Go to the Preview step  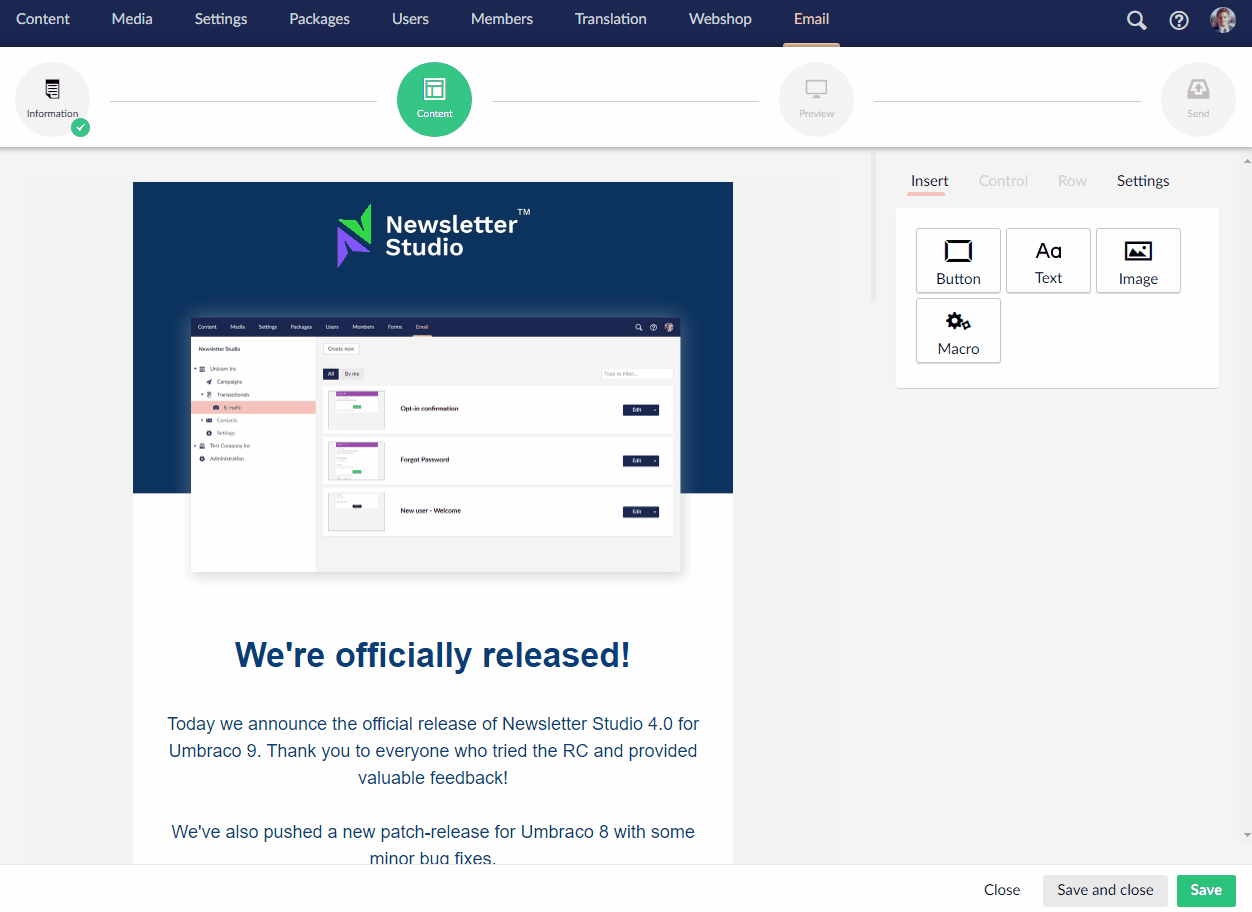[816, 100]
